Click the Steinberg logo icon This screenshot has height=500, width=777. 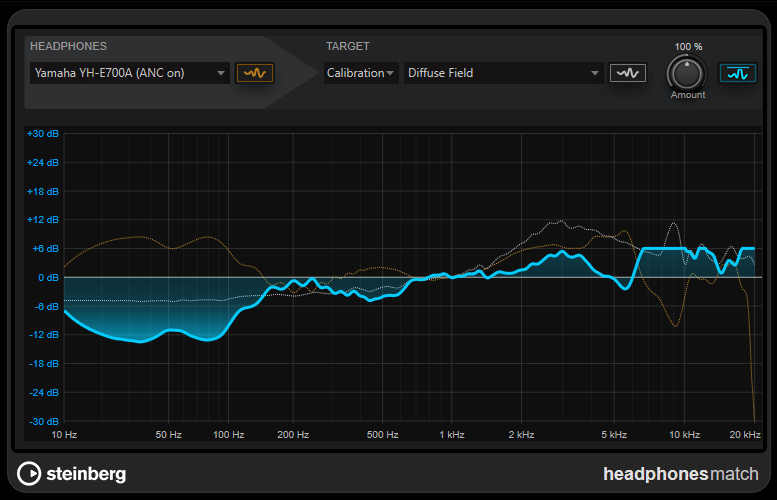pyautogui.click(x=29, y=473)
